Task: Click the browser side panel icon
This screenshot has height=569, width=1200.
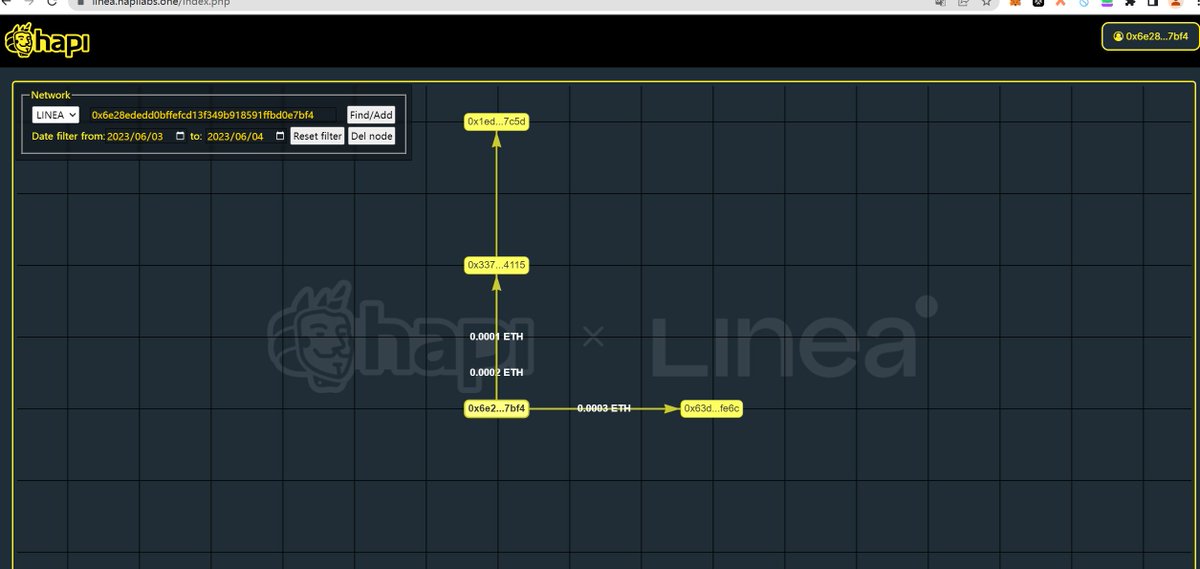Action: coord(1154,4)
